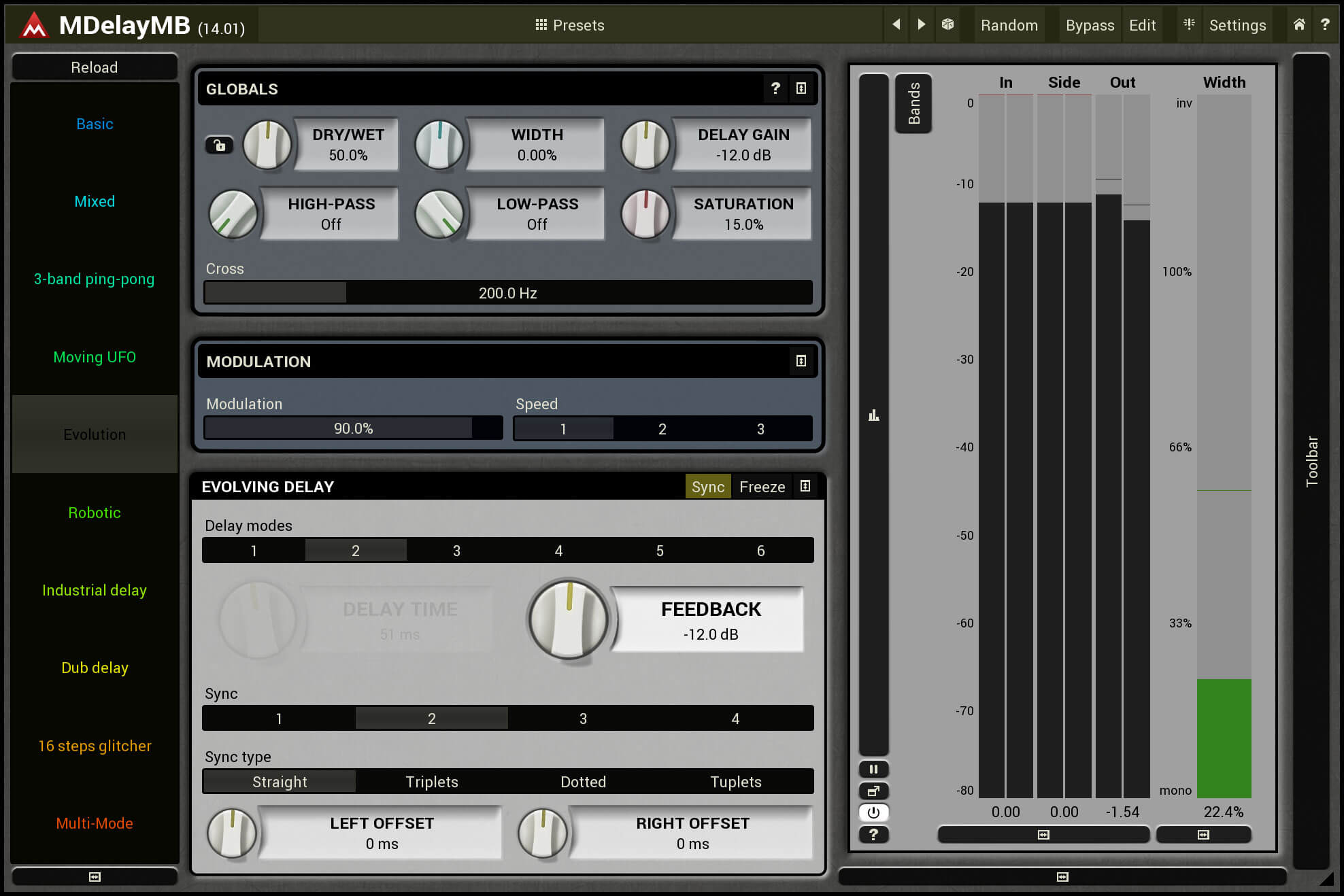Click the Saturation knob

[645, 214]
